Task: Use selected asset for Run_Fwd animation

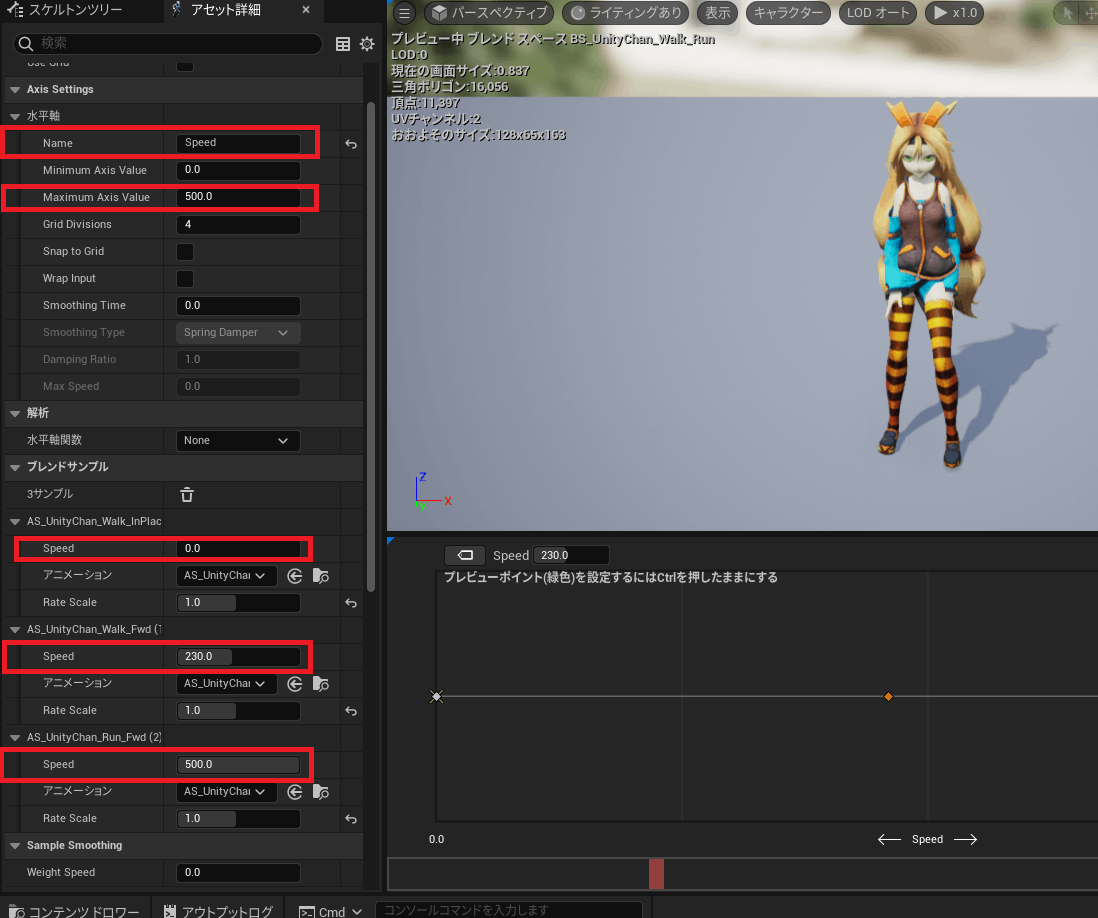Action: [x=295, y=791]
